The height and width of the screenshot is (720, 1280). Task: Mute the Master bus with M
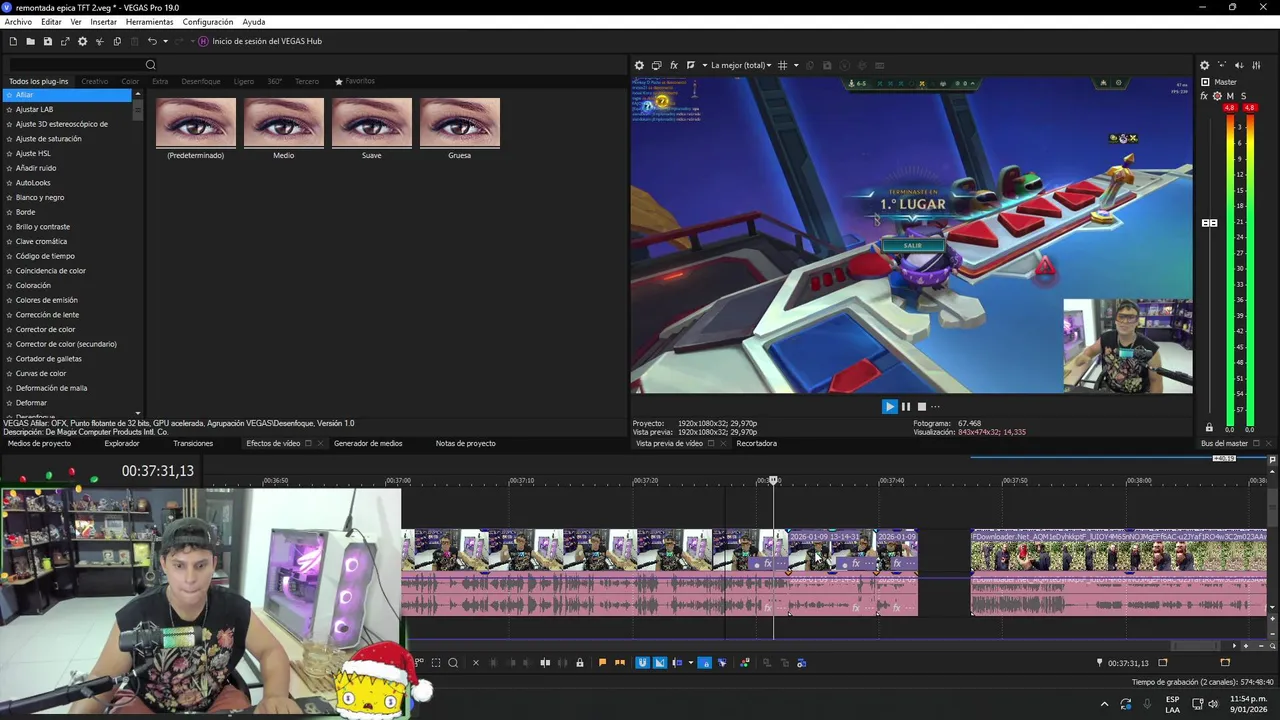(1230, 96)
